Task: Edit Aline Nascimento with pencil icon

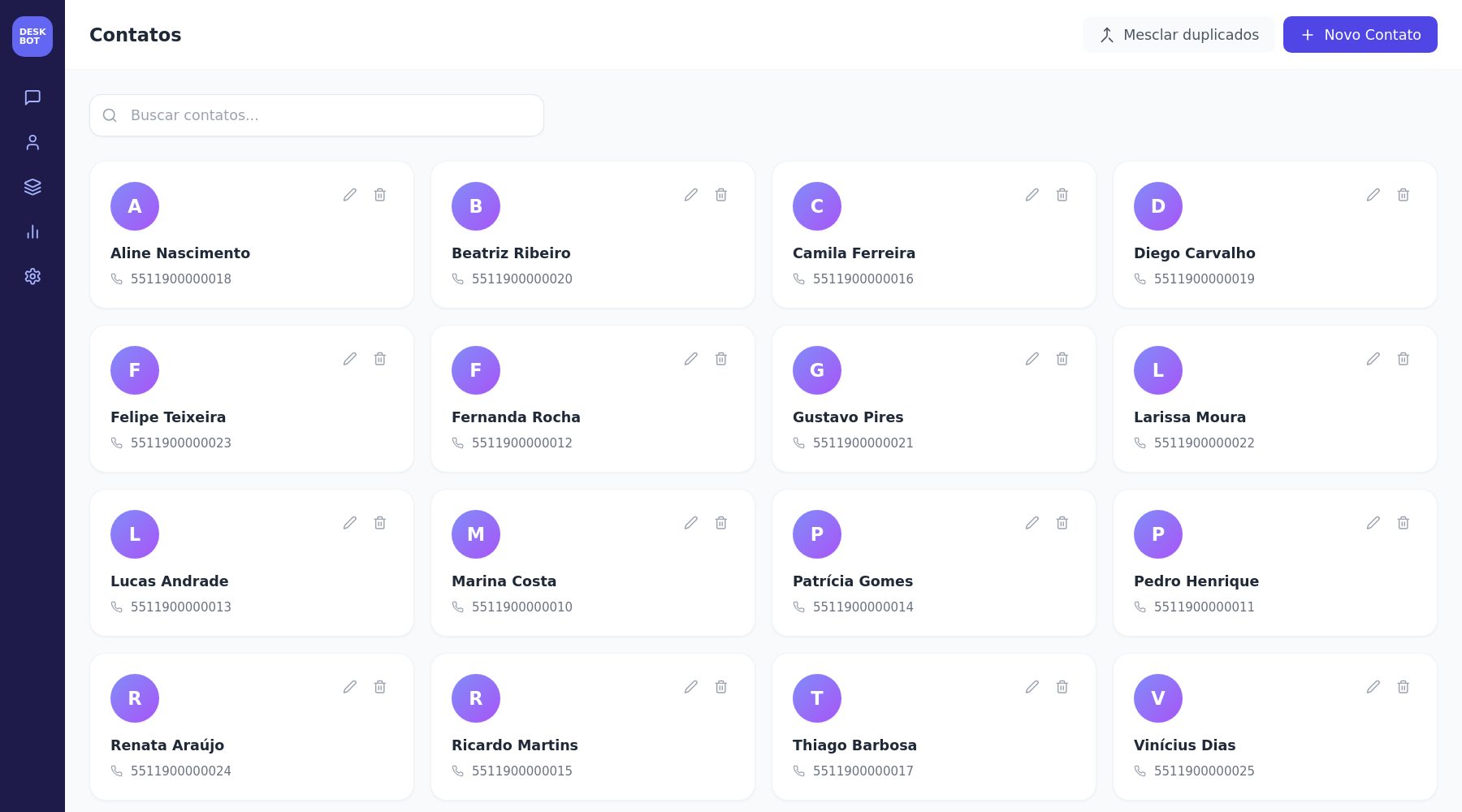Action: click(350, 195)
